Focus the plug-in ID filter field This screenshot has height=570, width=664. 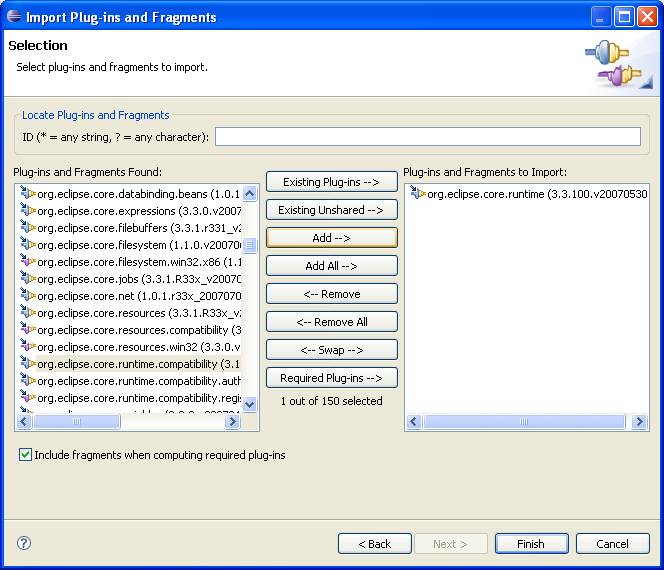(428, 137)
